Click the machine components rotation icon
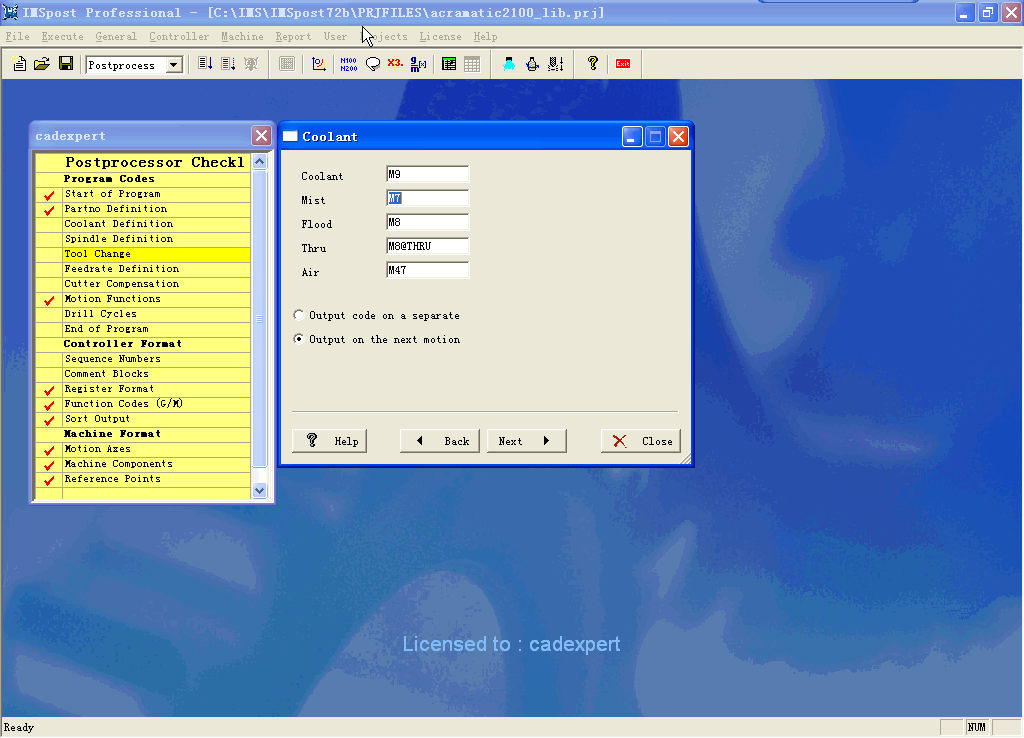This screenshot has width=1024, height=738. point(532,64)
